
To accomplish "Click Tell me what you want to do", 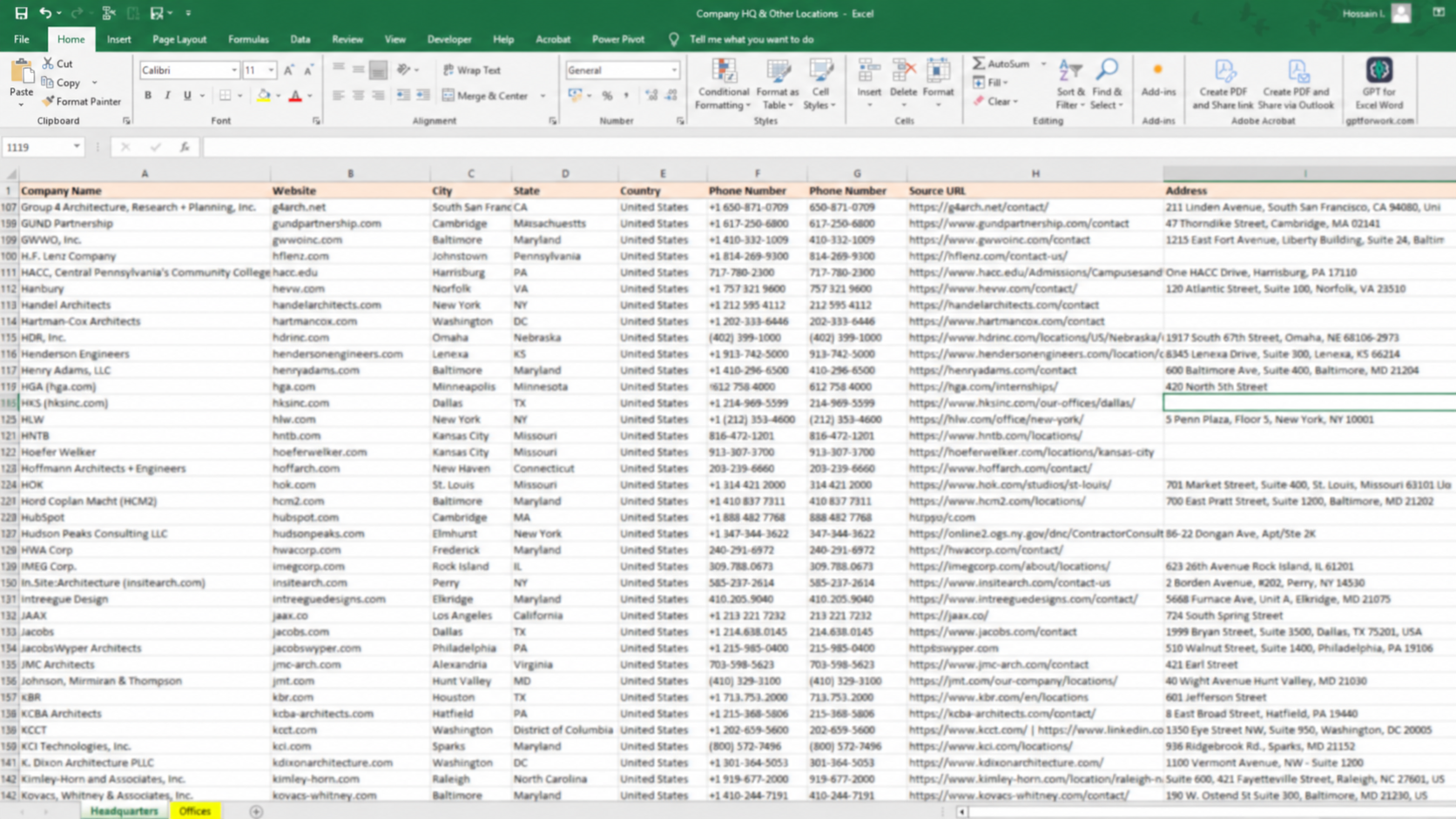I will coord(752,39).
